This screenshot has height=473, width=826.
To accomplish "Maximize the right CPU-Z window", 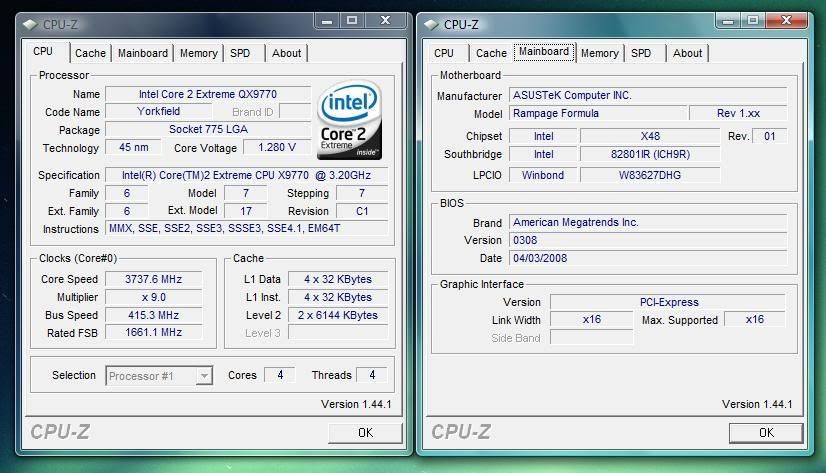I will (x=753, y=21).
